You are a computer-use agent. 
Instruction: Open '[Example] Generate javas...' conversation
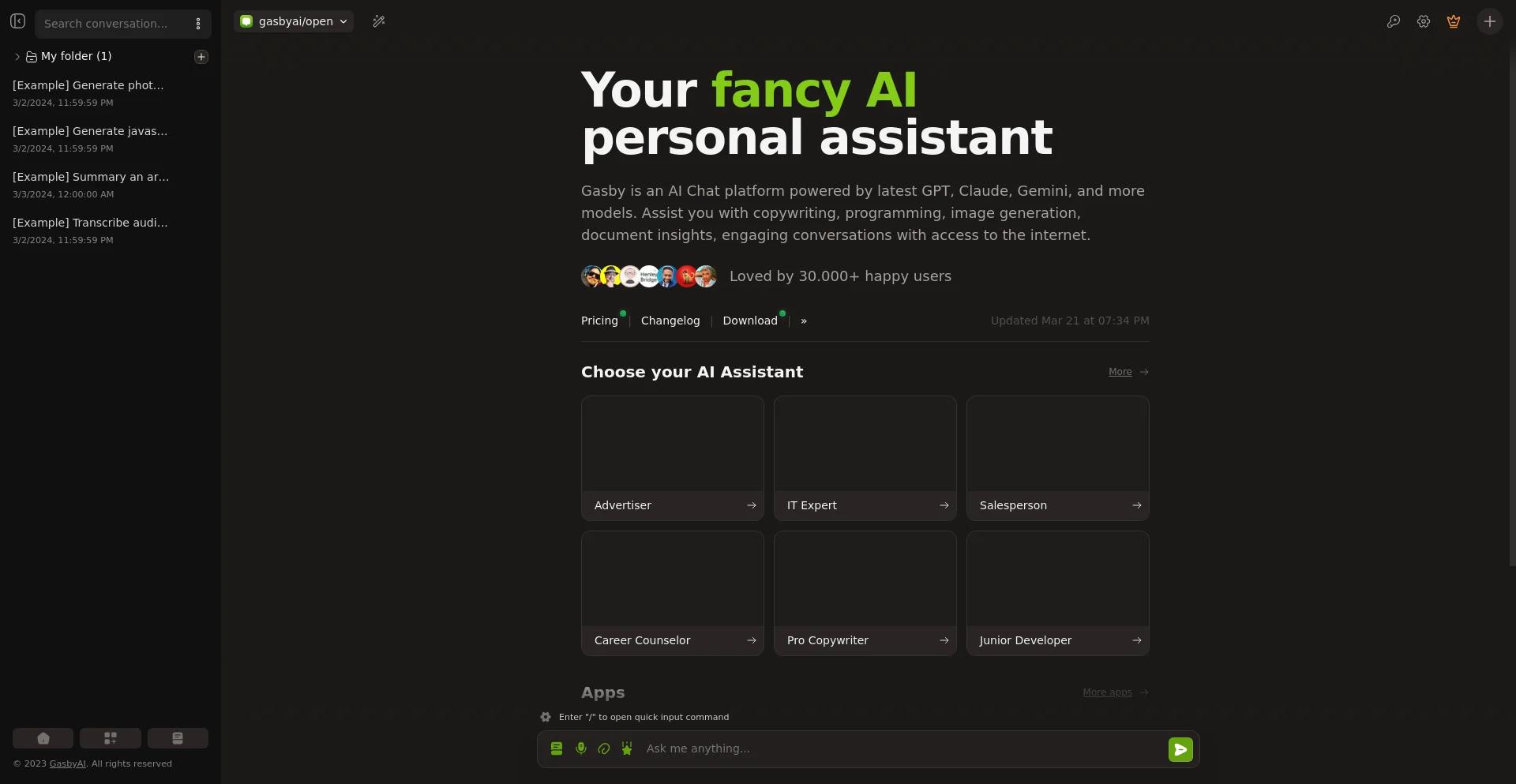tap(111, 139)
